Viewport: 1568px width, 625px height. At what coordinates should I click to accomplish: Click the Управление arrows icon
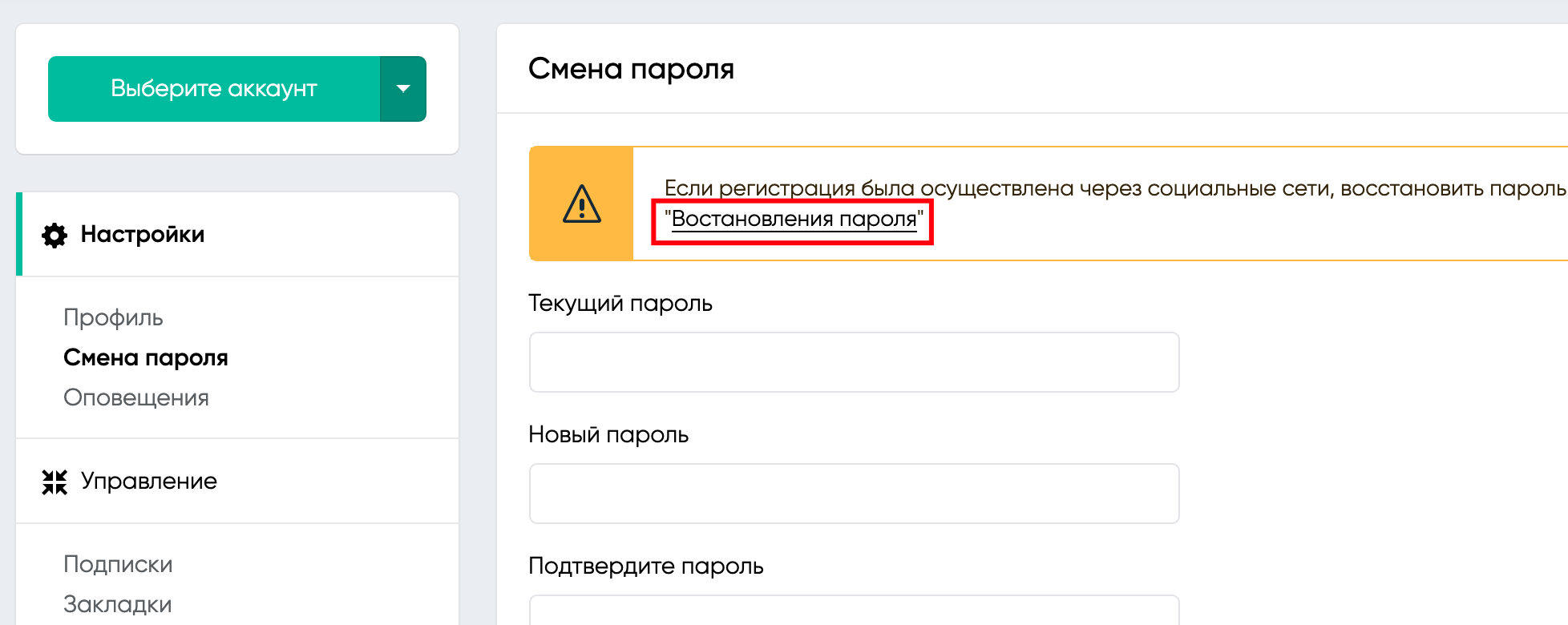[x=55, y=482]
